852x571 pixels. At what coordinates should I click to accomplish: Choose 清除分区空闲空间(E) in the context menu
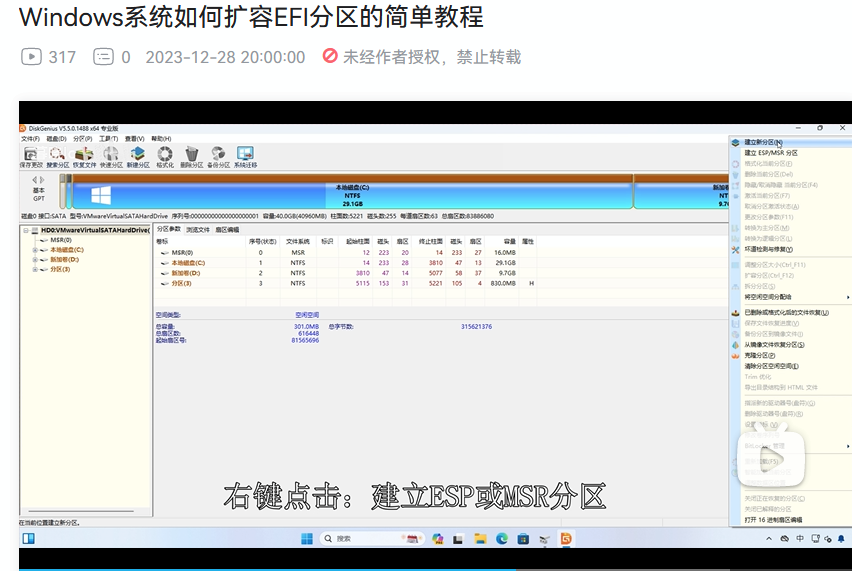tap(791, 366)
